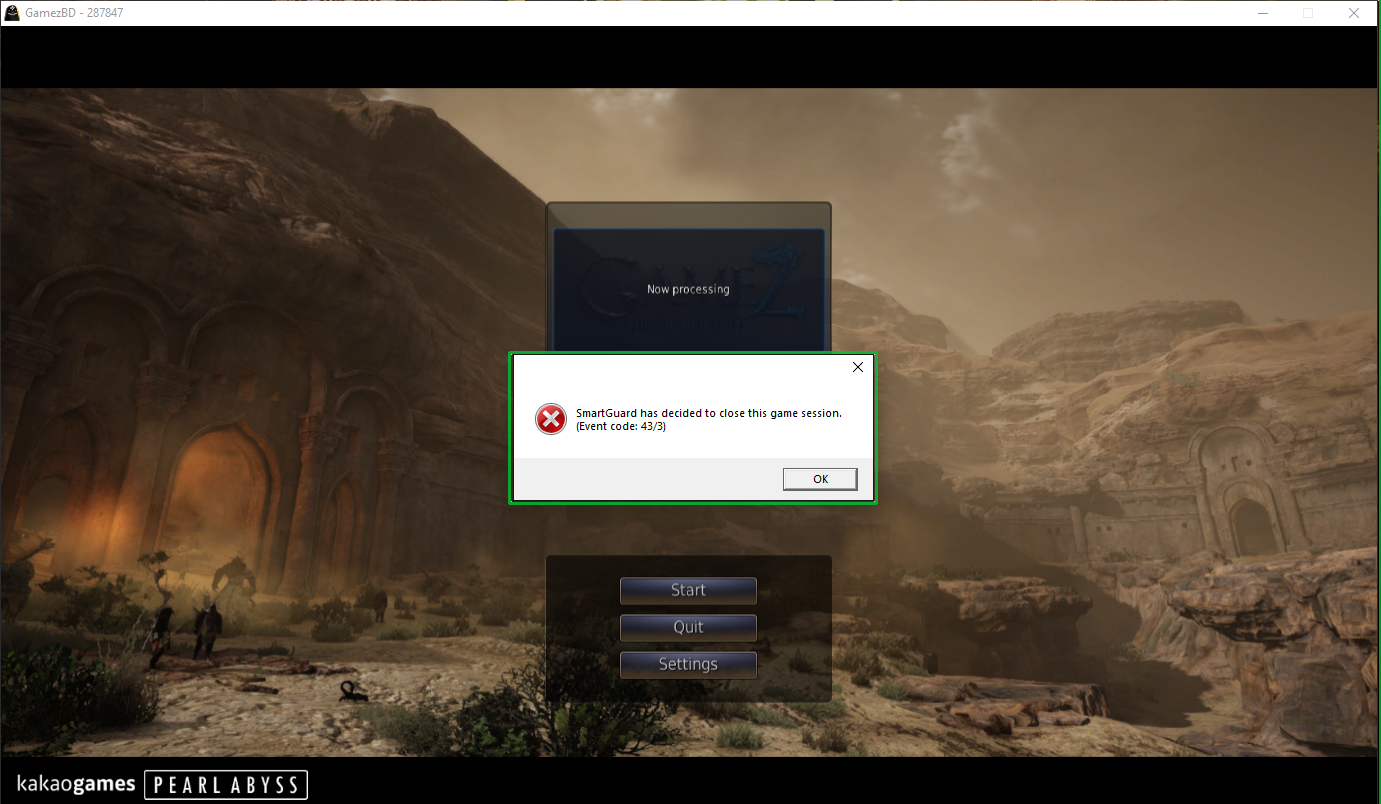Maximize the GamezBD window
Screen dimensions: 1381x804
1308,13
